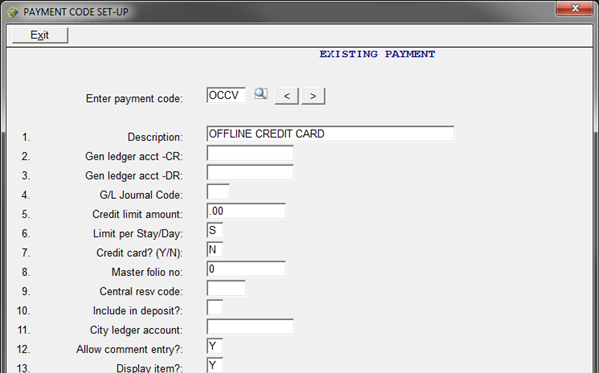This screenshot has width=599, height=373.
Task: Select the Description text field
Action: coord(330,134)
